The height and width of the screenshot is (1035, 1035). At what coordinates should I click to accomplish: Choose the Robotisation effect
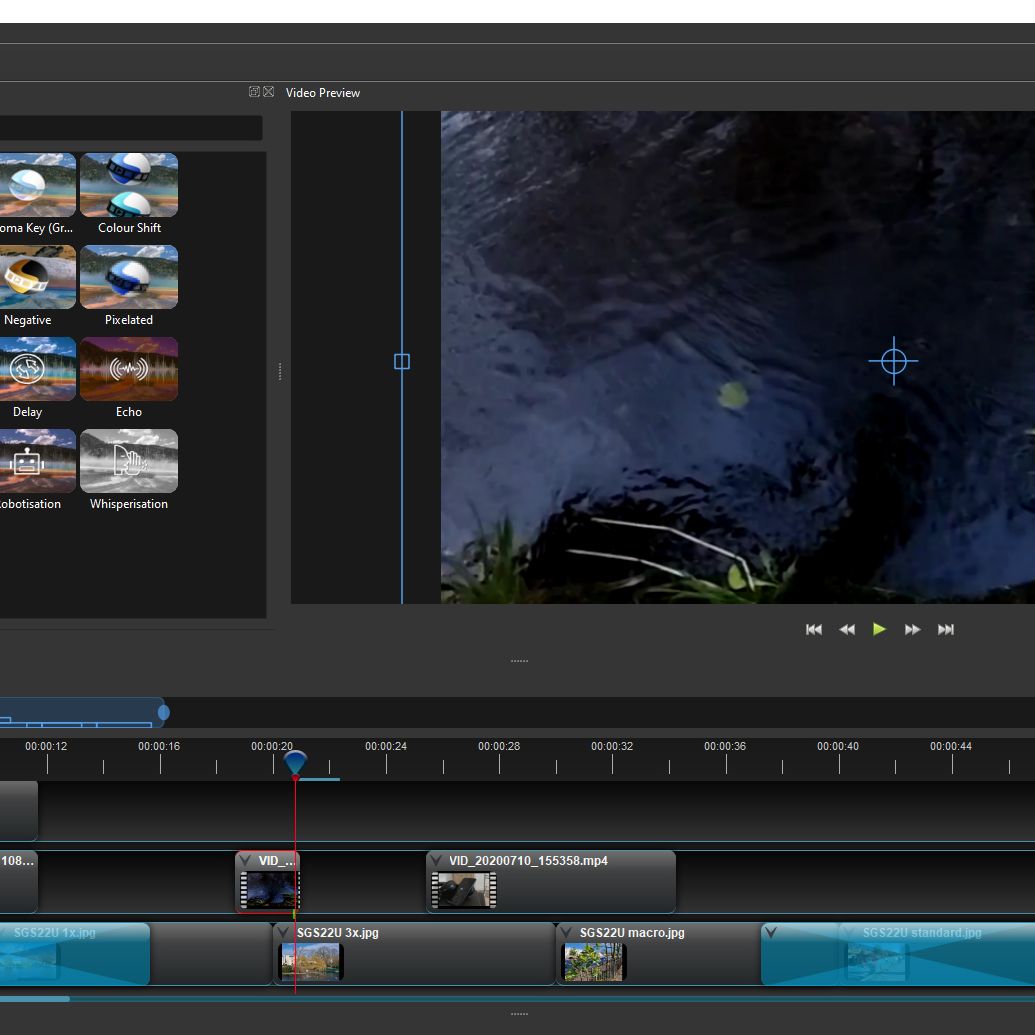click(x=36, y=462)
